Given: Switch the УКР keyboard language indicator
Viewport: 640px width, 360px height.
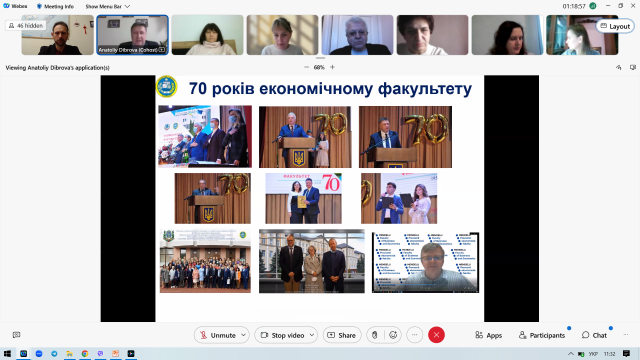Looking at the screenshot, I should click(593, 354).
